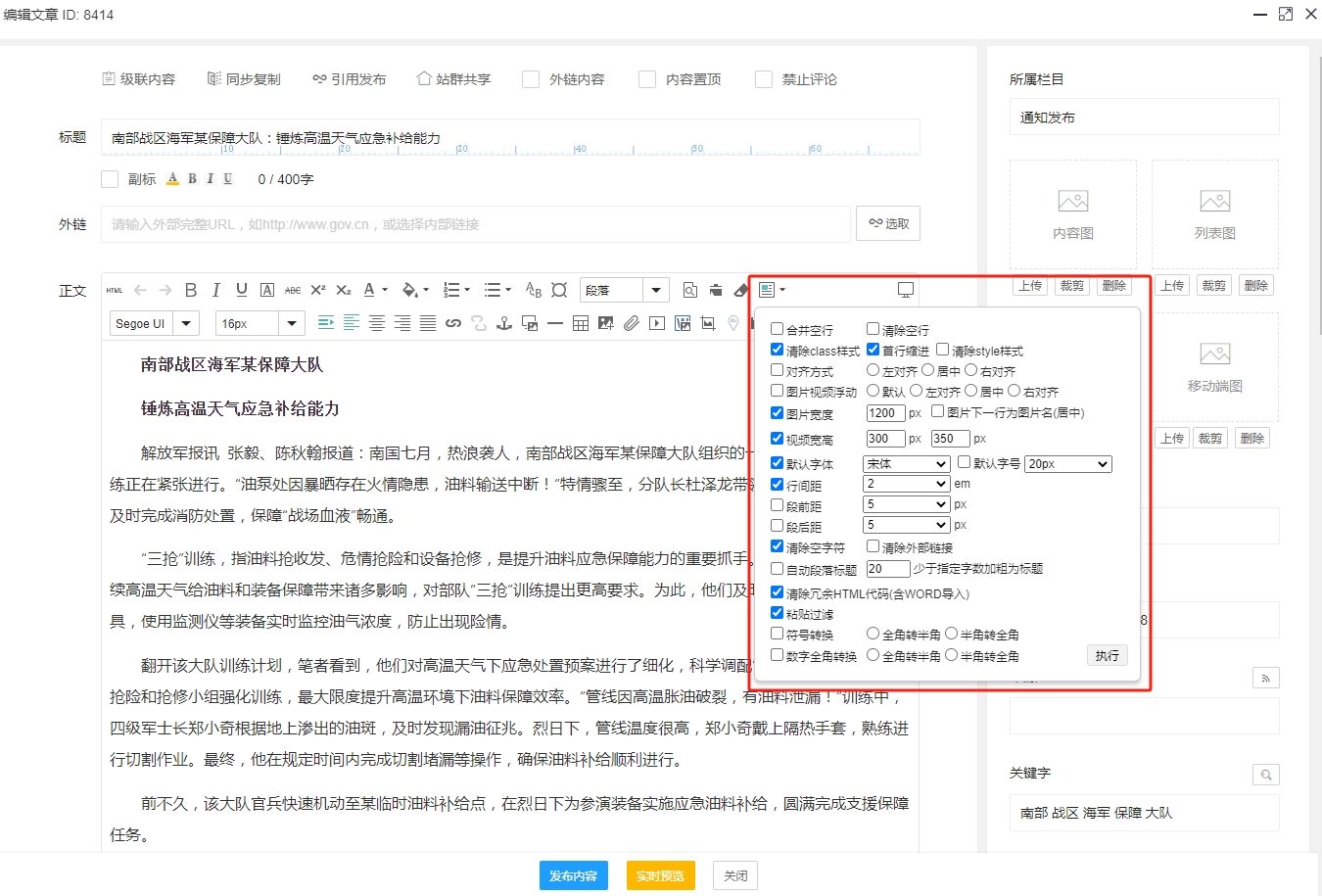The image size is (1322, 896).
Task: Insert a video into the article body
Action: [657, 323]
